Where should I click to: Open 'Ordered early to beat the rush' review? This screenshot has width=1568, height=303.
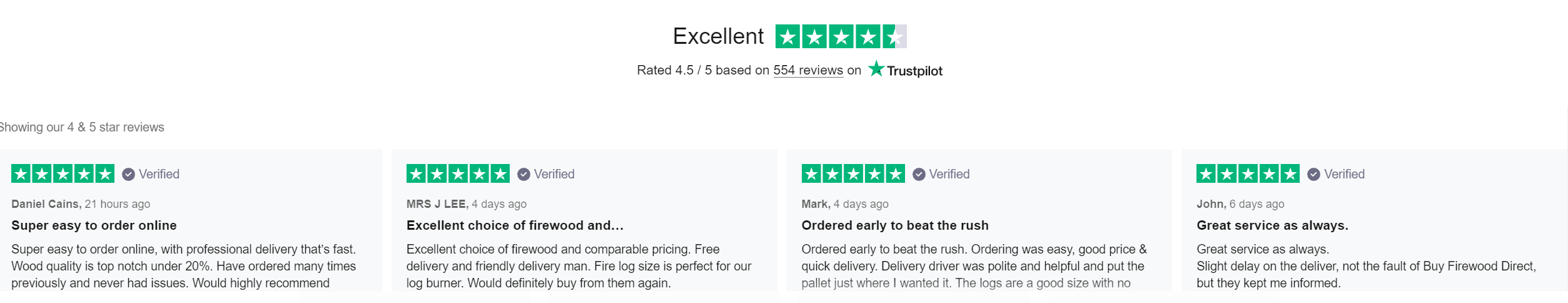pyautogui.click(x=895, y=225)
